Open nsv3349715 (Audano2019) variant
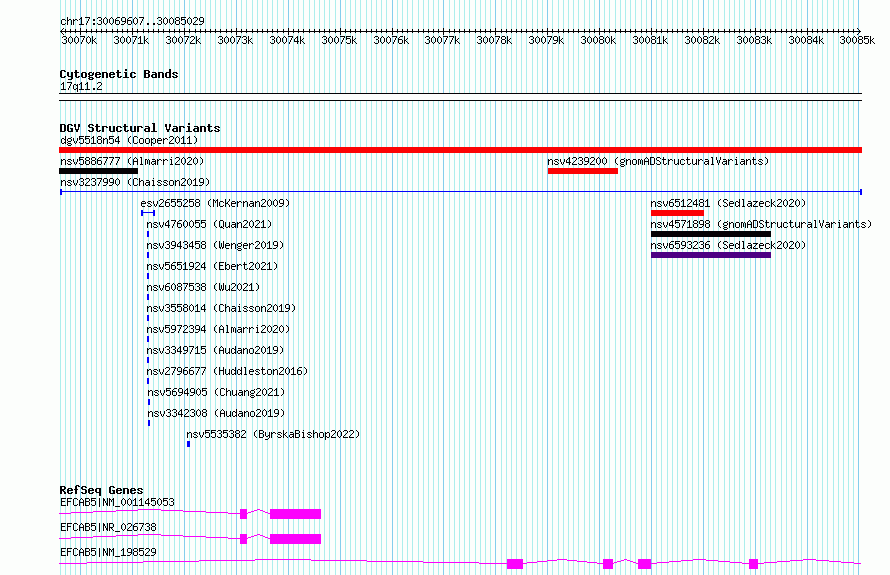The image size is (890, 575). point(215,350)
